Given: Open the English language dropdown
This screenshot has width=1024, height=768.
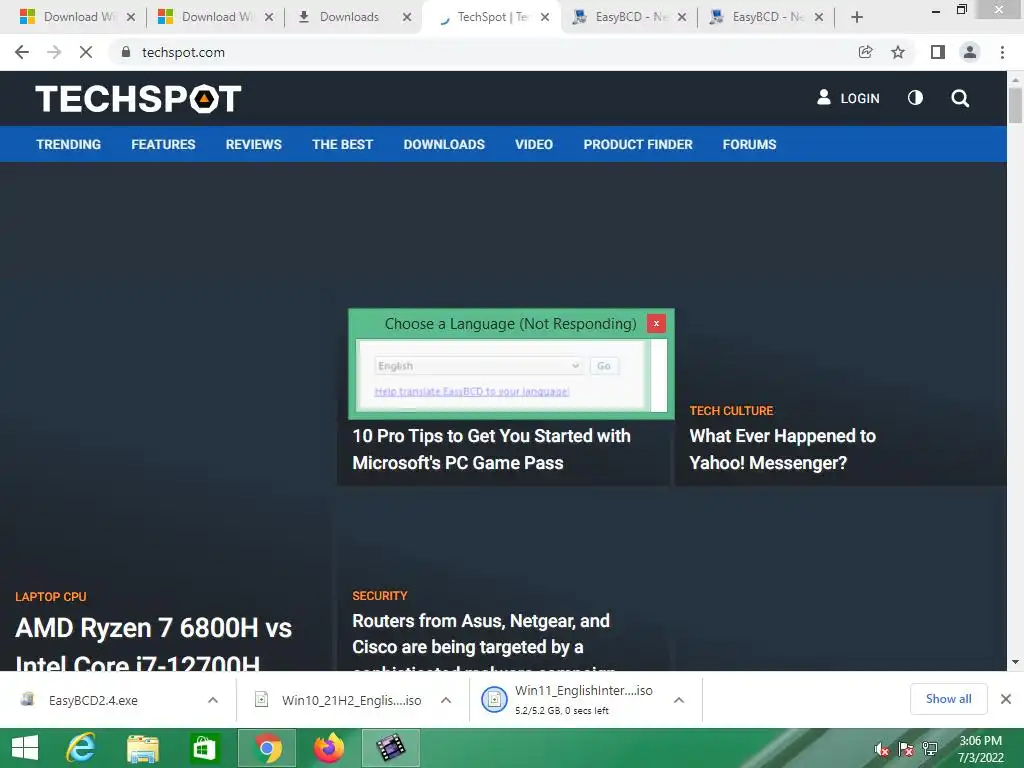Looking at the screenshot, I should pyautogui.click(x=478, y=366).
